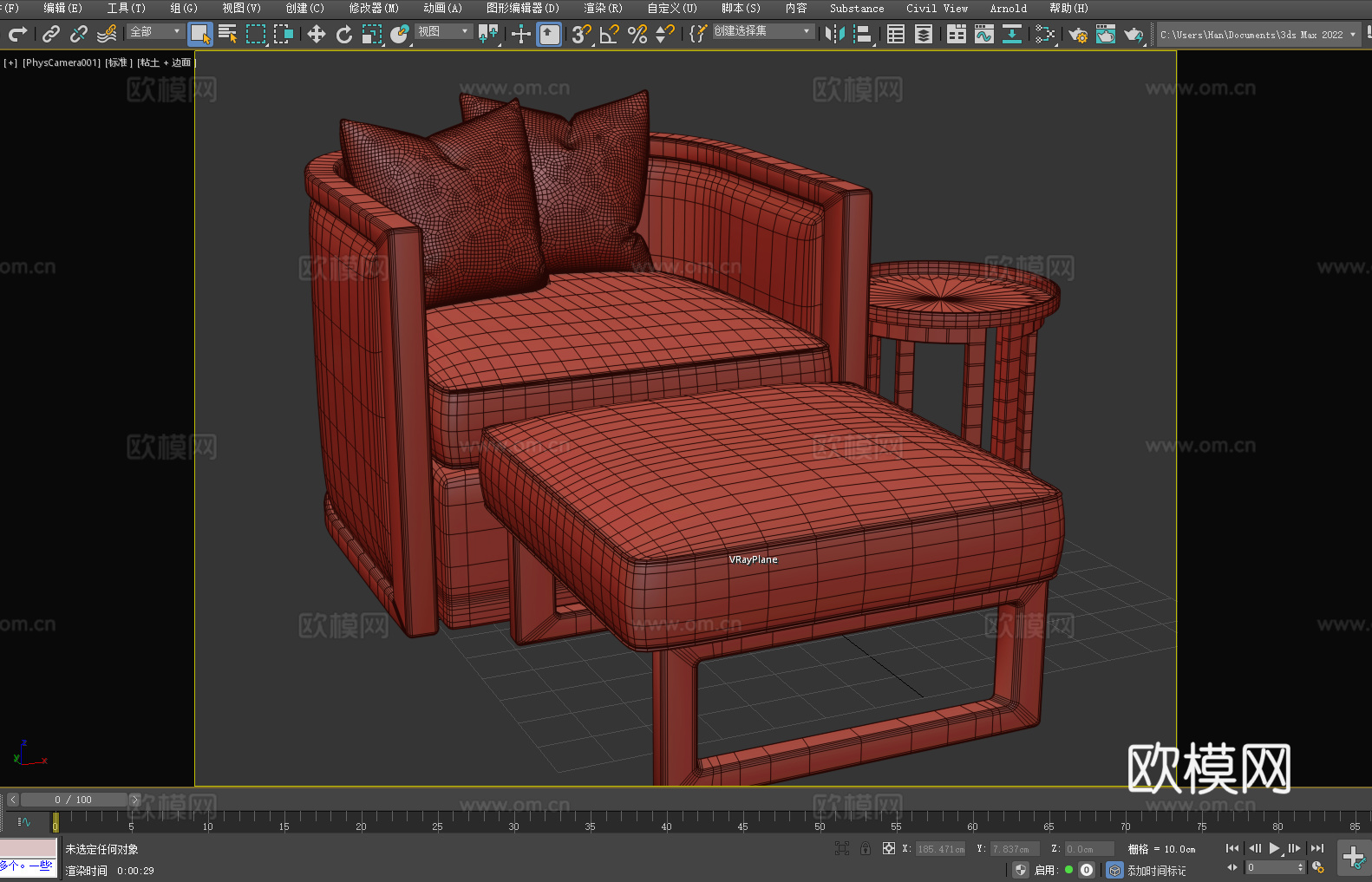
Task: Select the Move tool
Action: click(317, 34)
